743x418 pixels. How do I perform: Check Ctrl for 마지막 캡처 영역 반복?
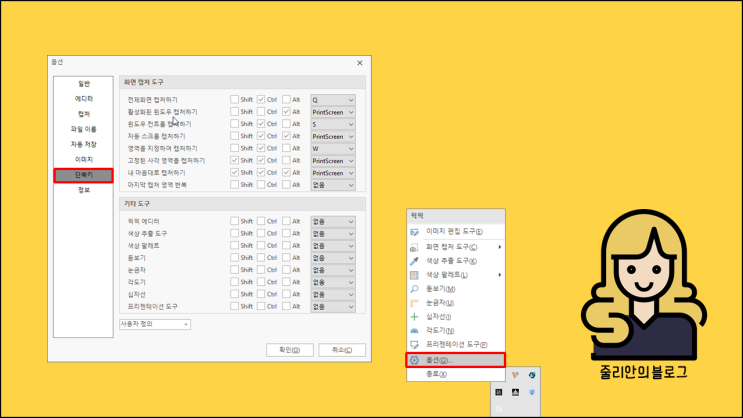pyautogui.click(x=261, y=185)
